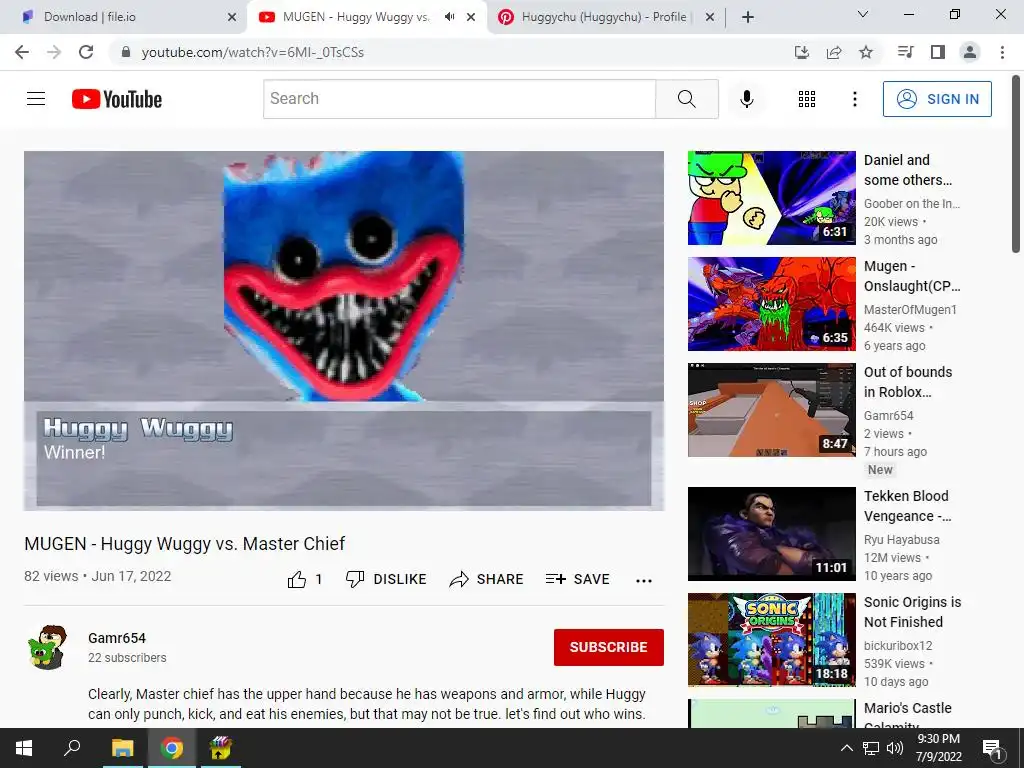Image resolution: width=1024 pixels, height=768 pixels.
Task: Click the search magnifier button
Action: click(x=686, y=99)
